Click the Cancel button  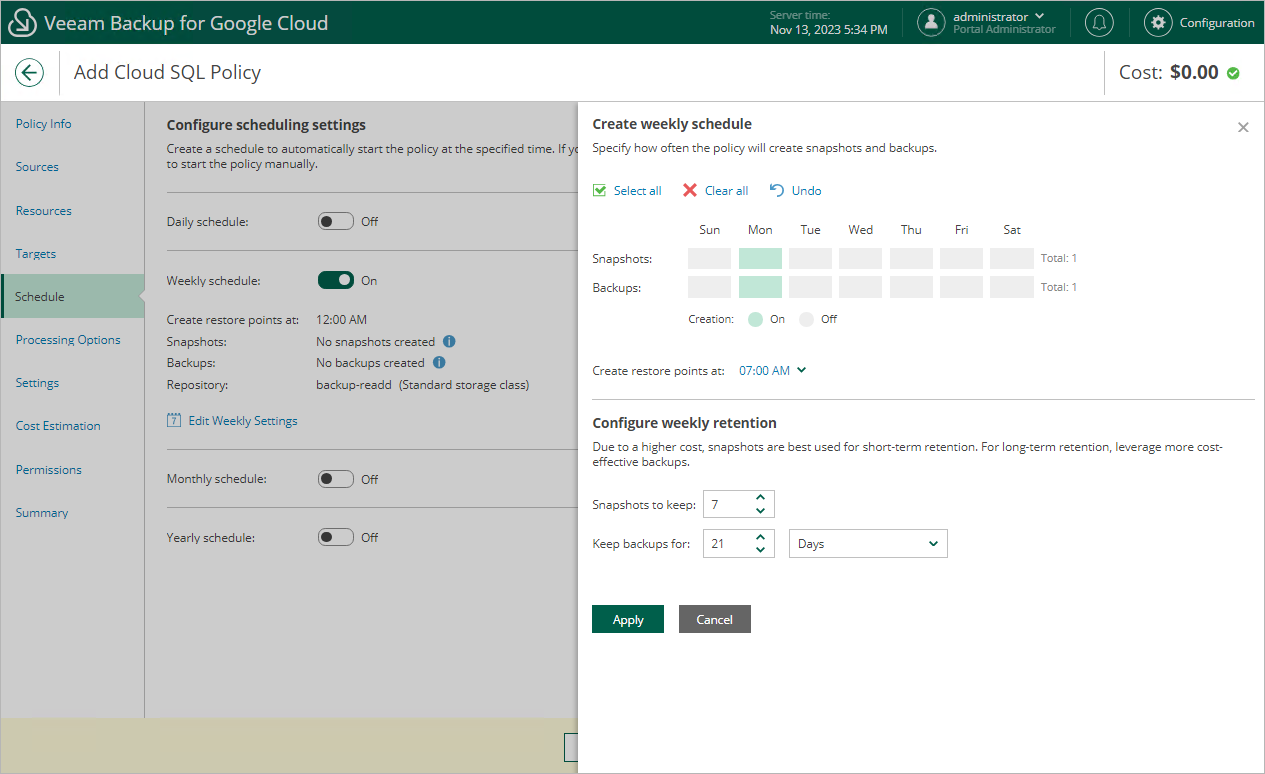click(714, 620)
